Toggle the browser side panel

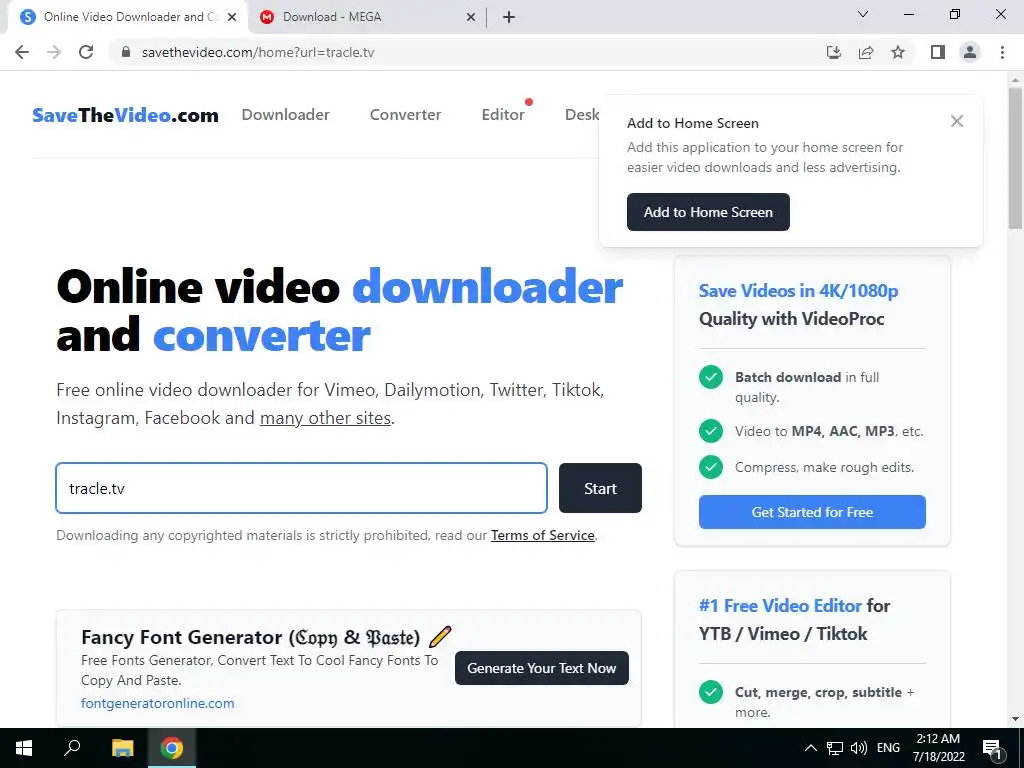[938, 52]
